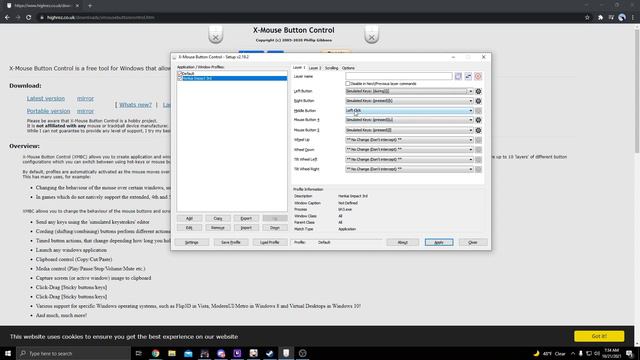Launch Chrome from the taskbar
Viewport: 640px width, 360px height.
[156, 353]
